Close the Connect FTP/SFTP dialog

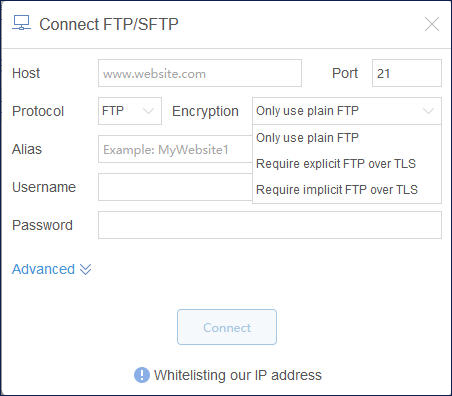point(432,24)
